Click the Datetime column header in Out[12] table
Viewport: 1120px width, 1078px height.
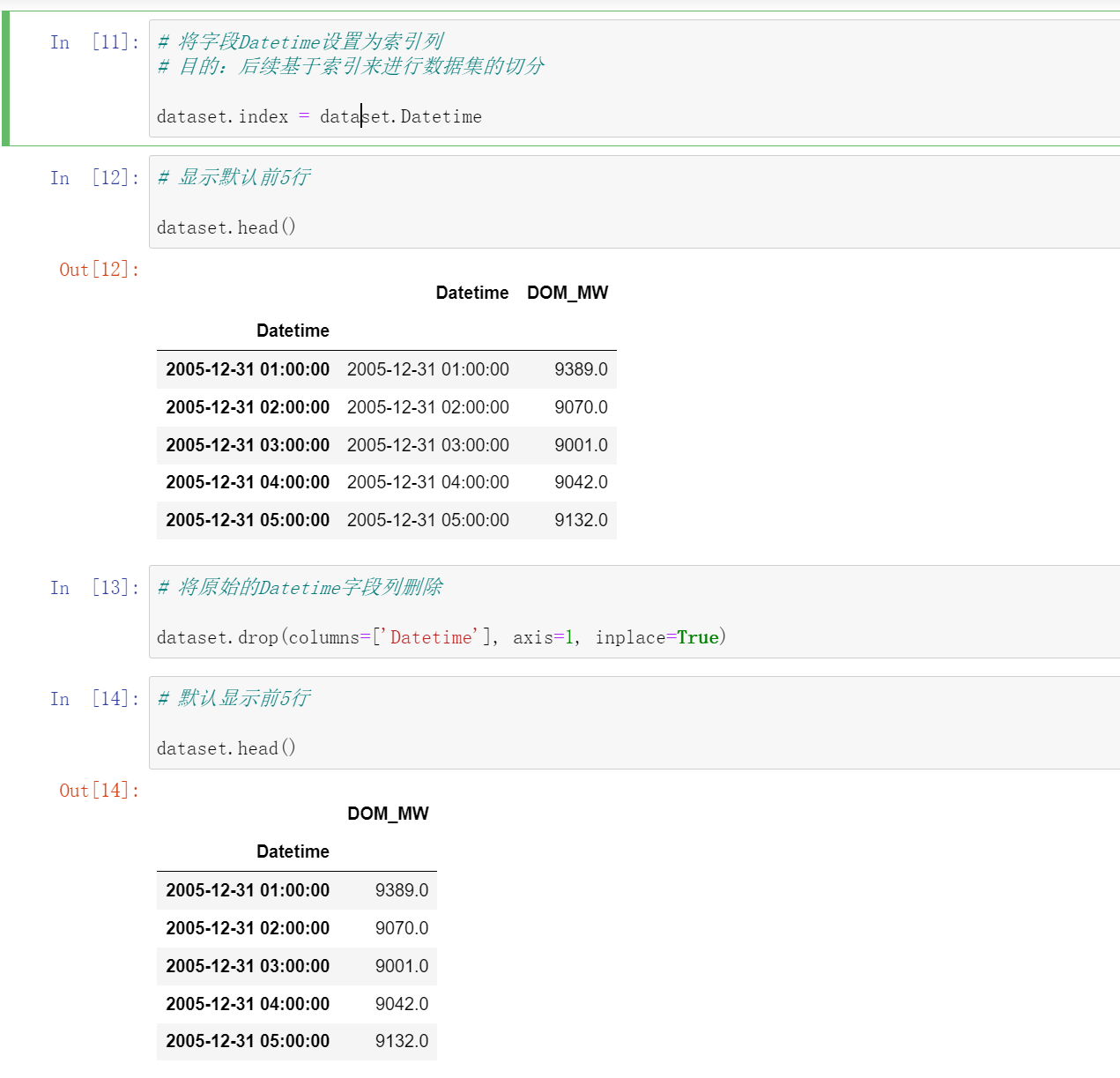[x=472, y=293]
